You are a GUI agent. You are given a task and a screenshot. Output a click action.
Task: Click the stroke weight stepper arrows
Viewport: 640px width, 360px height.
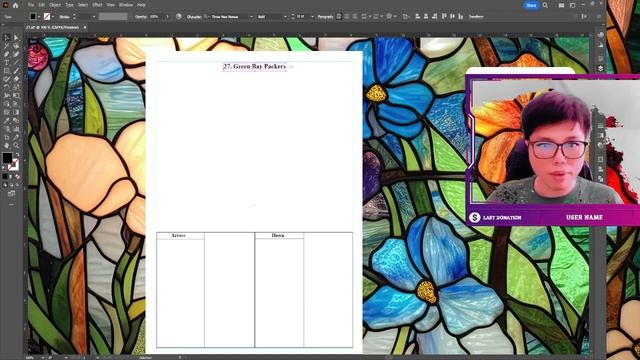(x=74, y=17)
